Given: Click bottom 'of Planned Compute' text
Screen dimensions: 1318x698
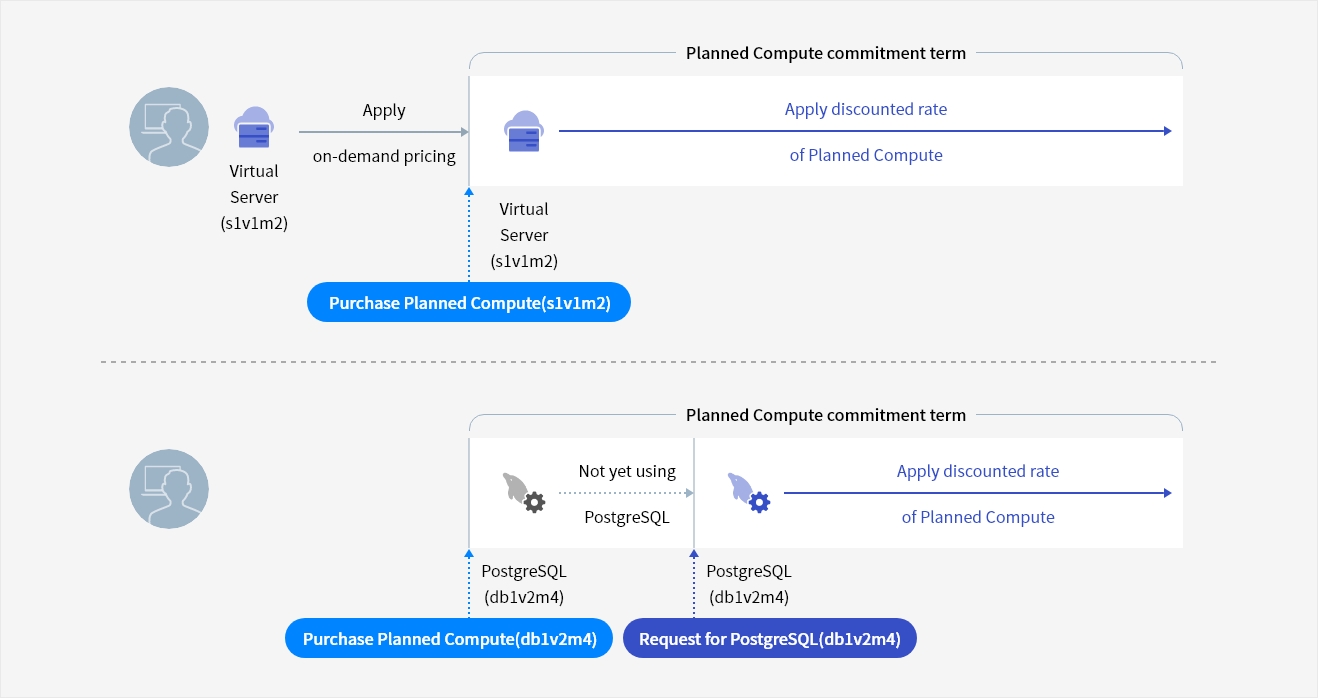Looking at the screenshot, I should pyautogui.click(x=977, y=517).
